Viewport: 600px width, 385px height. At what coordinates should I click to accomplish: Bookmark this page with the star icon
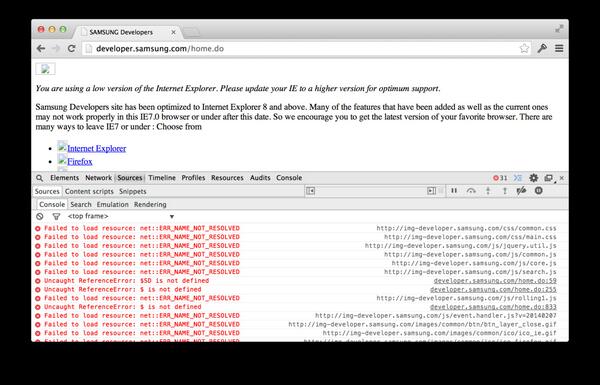tap(524, 48)
